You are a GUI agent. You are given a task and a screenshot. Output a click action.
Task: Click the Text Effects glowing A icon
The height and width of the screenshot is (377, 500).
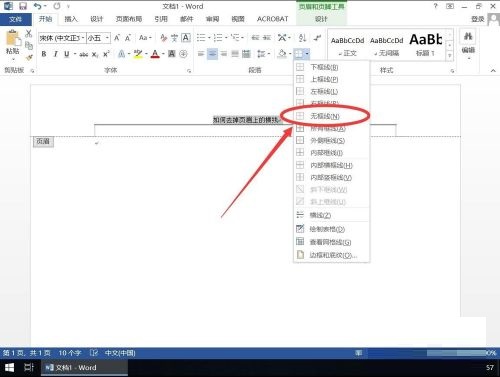tap(122, 54)
